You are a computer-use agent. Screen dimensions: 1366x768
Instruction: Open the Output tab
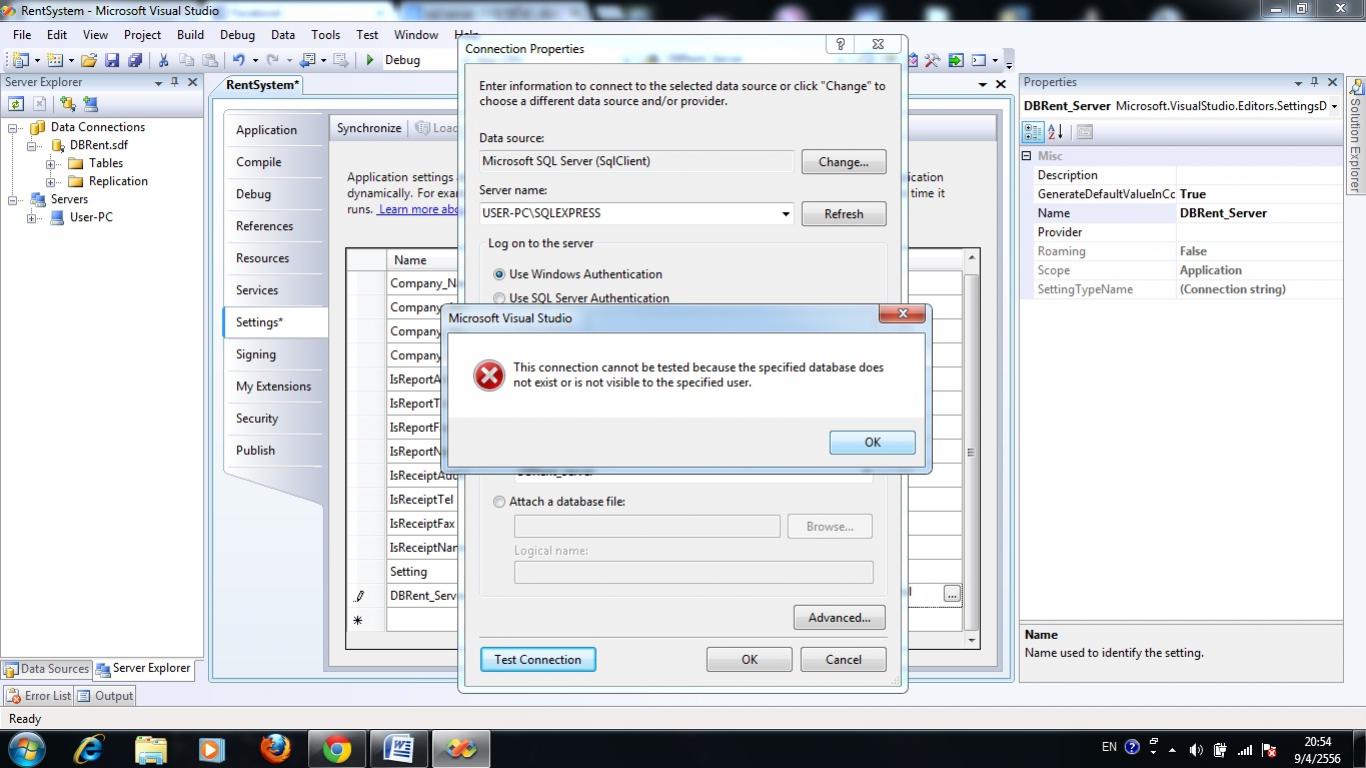(105, 696)
